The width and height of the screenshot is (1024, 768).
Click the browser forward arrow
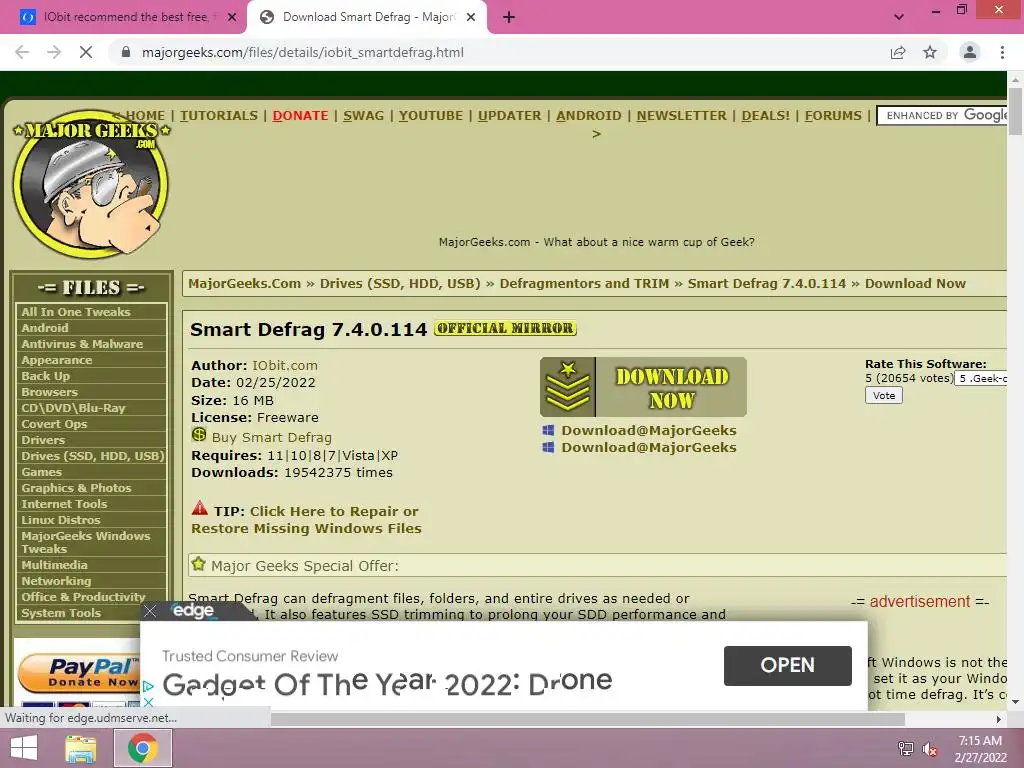(54, 52)
